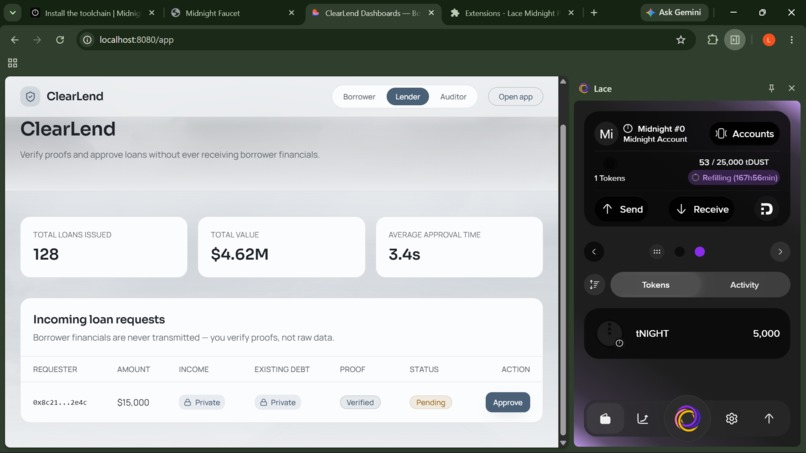This screenshot has width=806, height=453.
Task: Click the up arrow icon in Lace bottom bar
Action: click(768, 419)
